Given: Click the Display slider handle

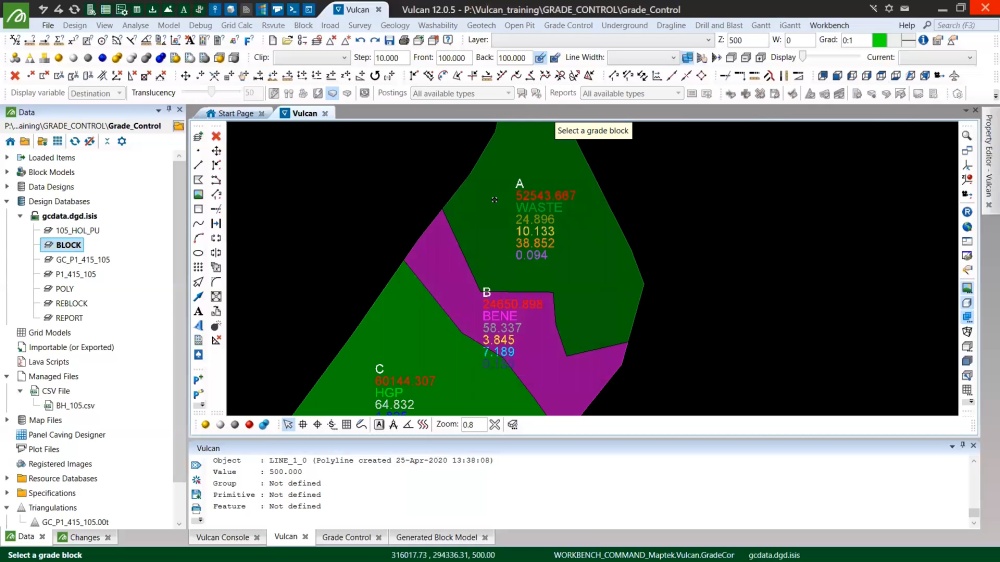Looking at the screenshot, I should 803,57.
